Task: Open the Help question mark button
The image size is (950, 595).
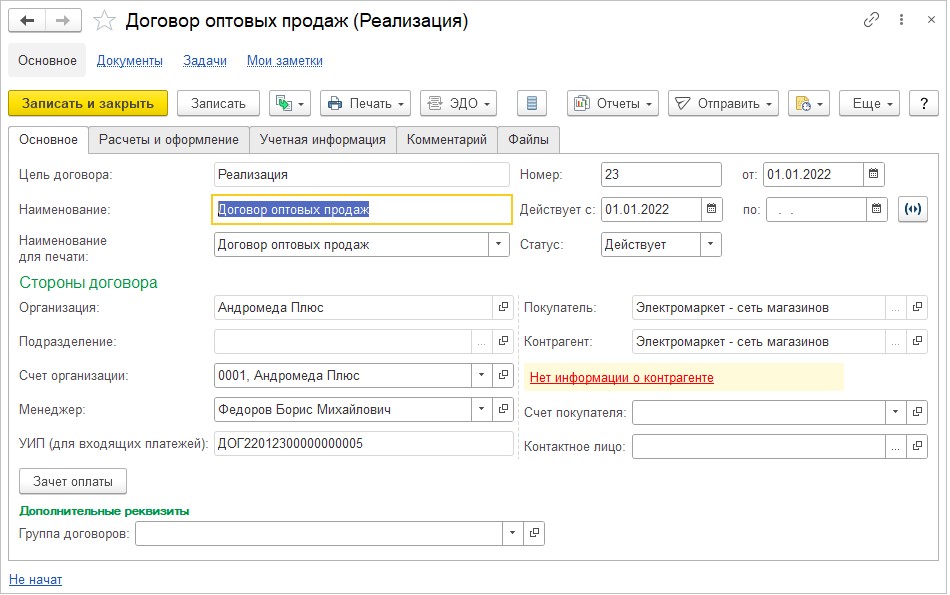Action: [x=923, y=103]
